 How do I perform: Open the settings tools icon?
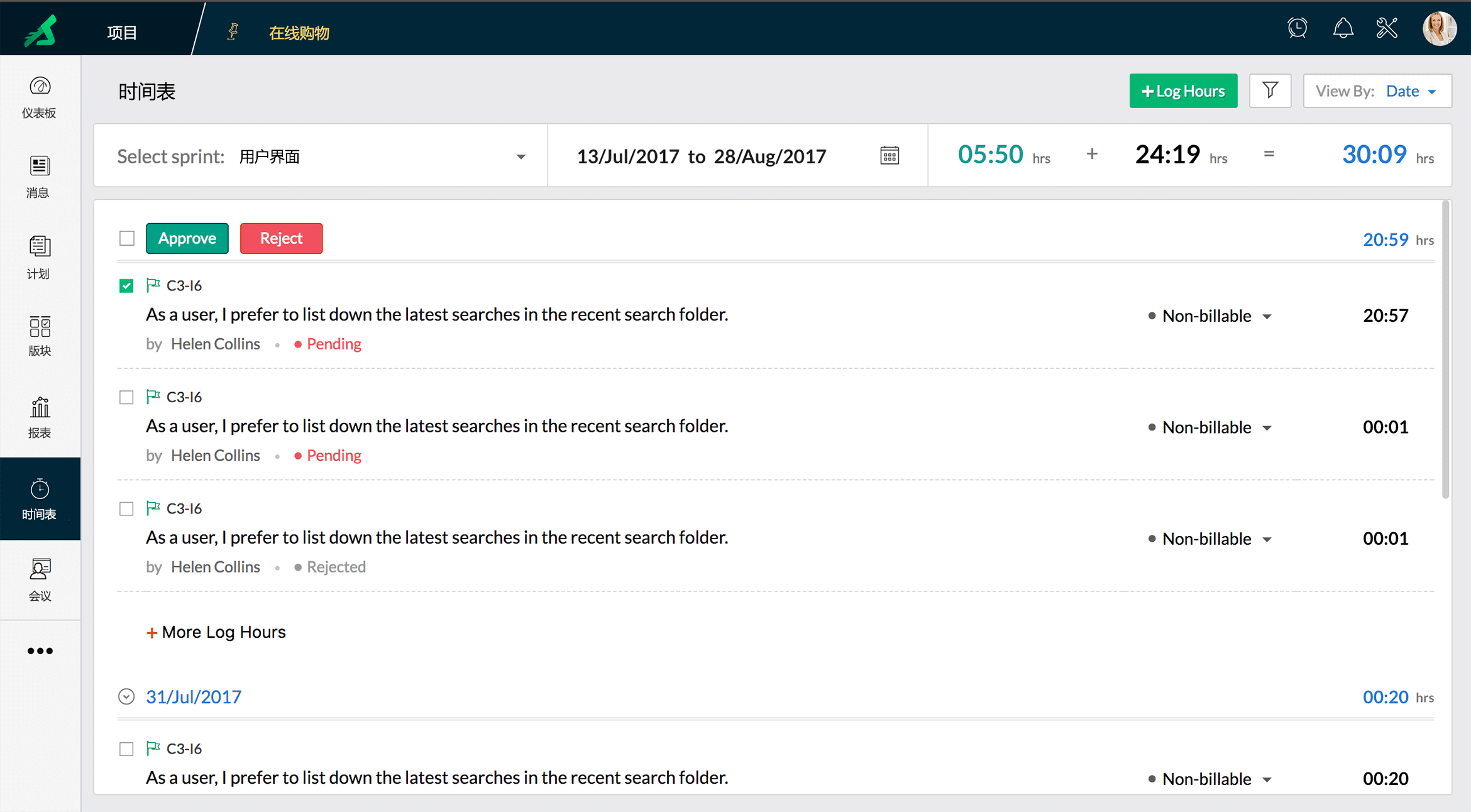(1387, 28)
